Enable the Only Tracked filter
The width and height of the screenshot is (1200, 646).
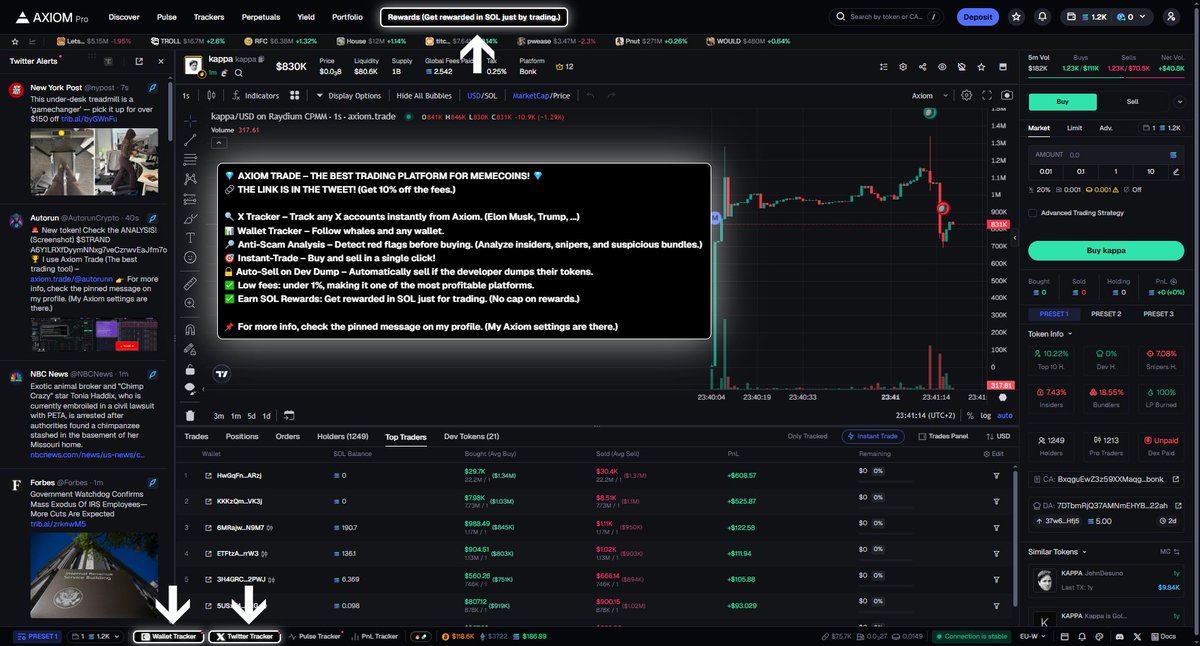point(808,436)
